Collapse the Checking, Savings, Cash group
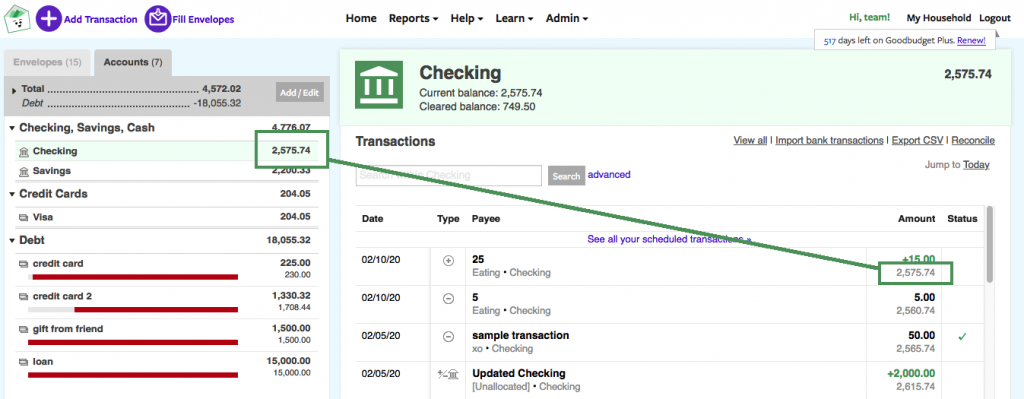 pyautogui.click(x=12, y=128)
